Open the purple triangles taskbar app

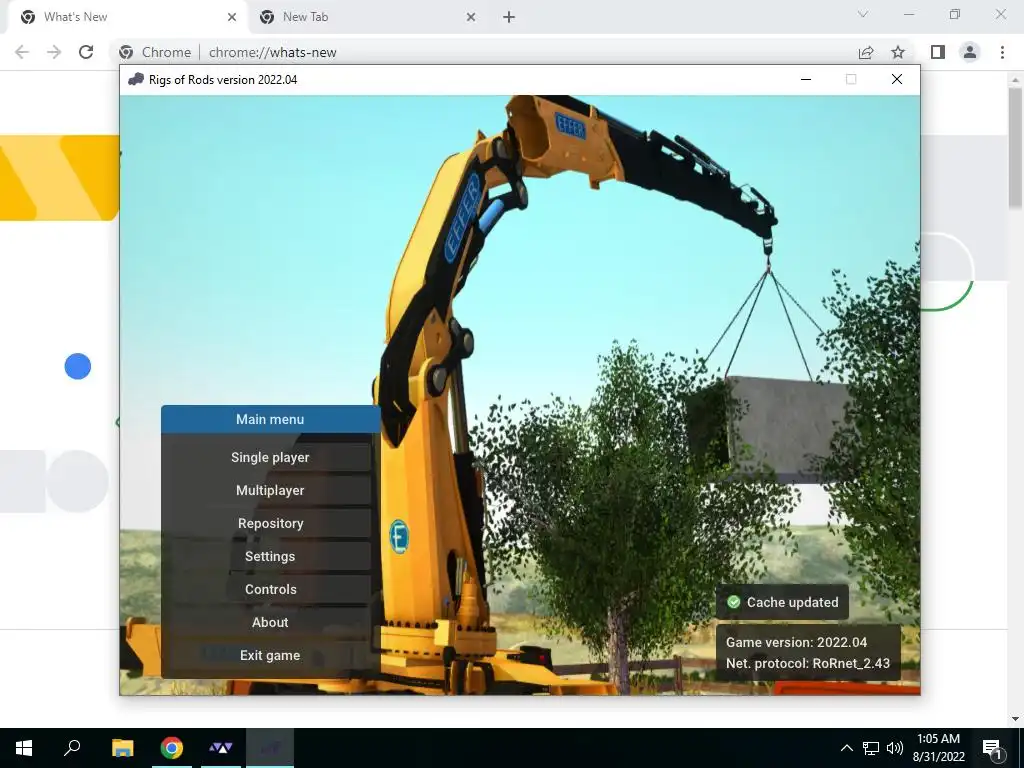[221, 748]
